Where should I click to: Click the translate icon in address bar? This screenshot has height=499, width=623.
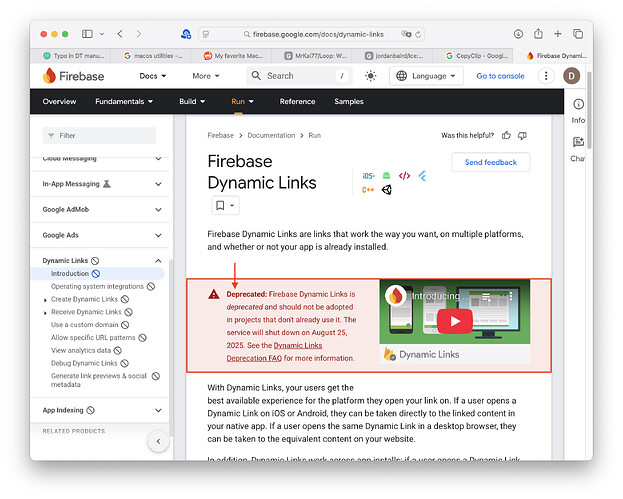(x=406, y=34)
